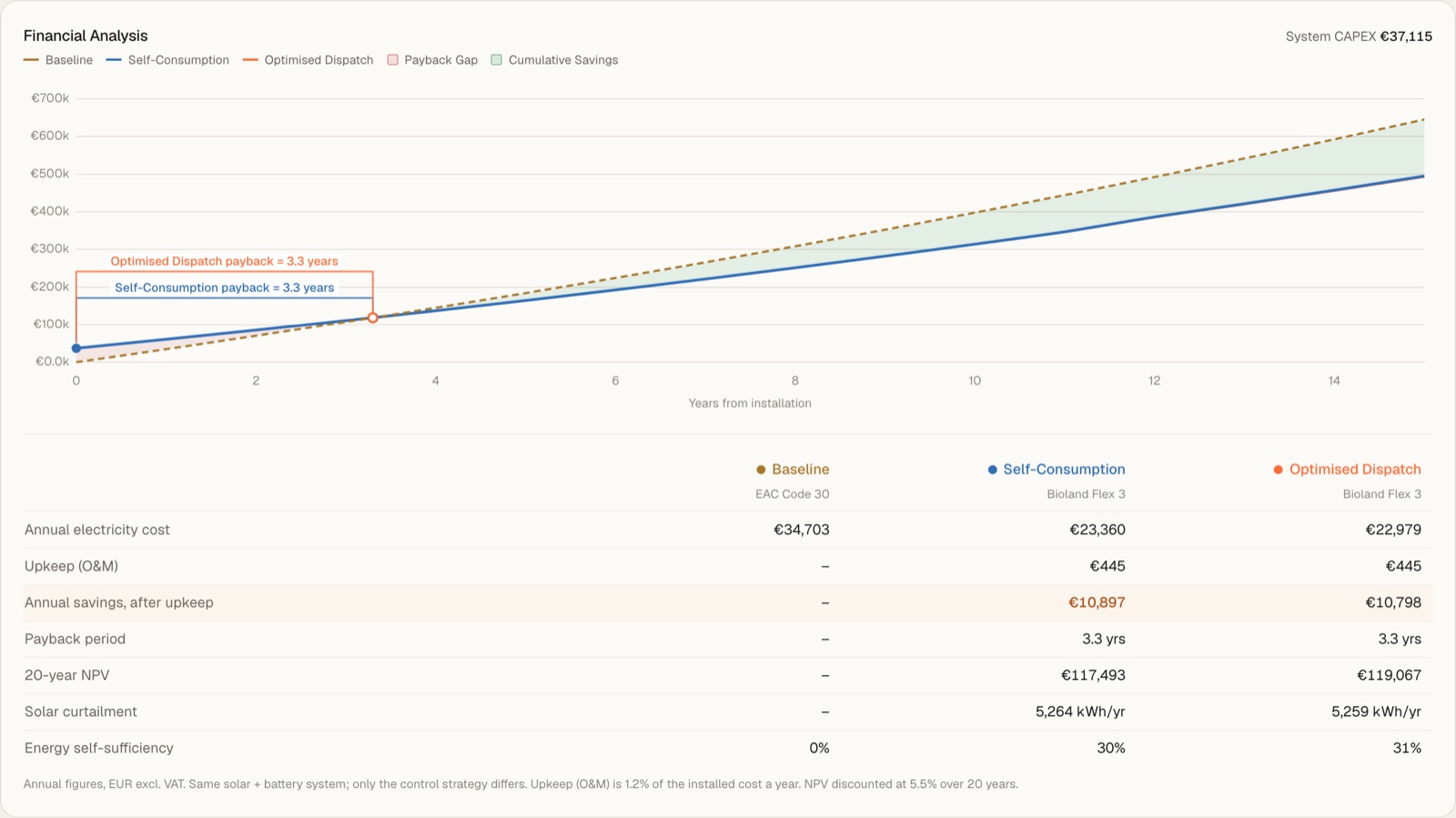Click the curtailment value 5,259 kWh/yr

[1376, 712]
